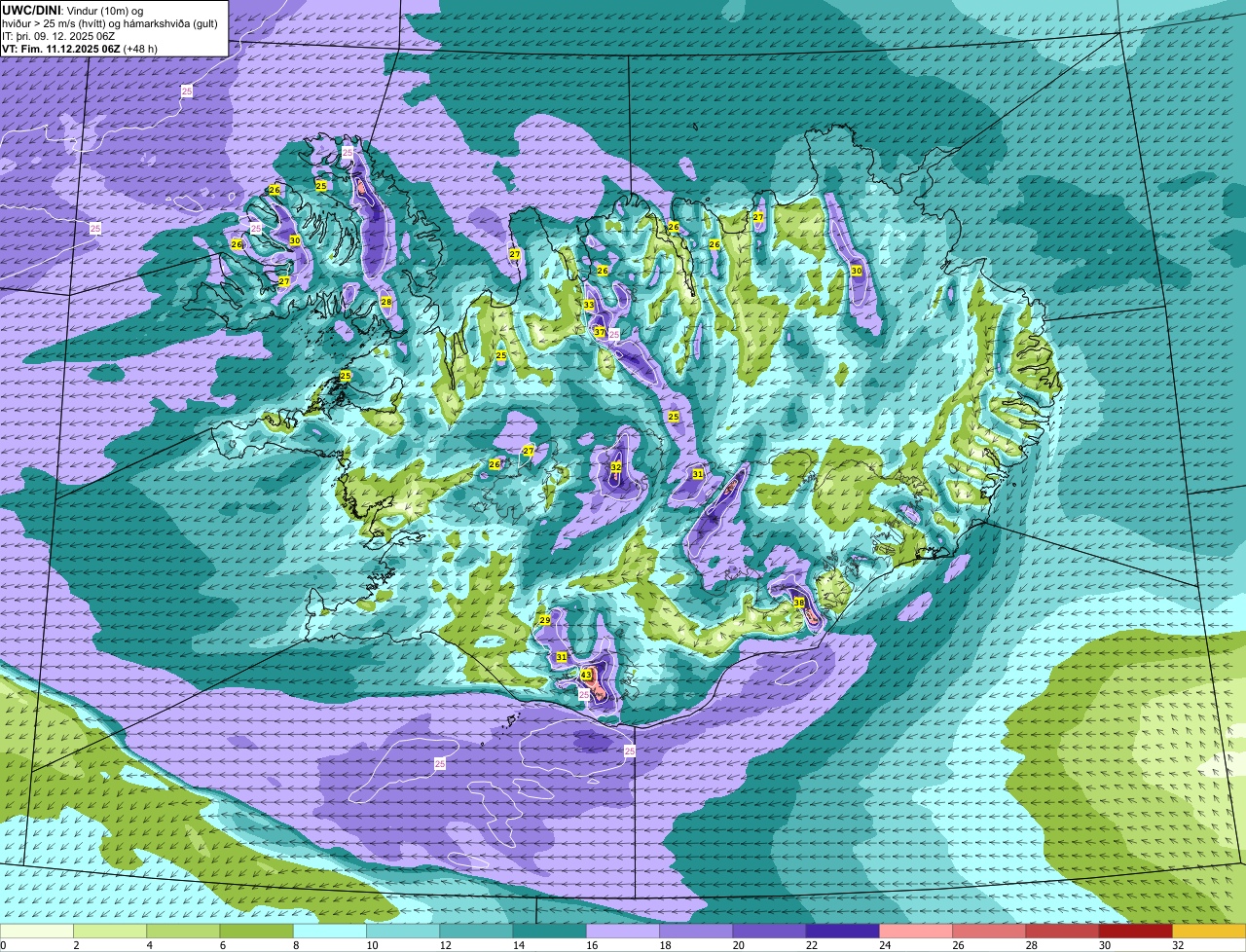Click the yellow gust label 29
Viewport: 1246px width, 952px height.
(x=545, y=620)
